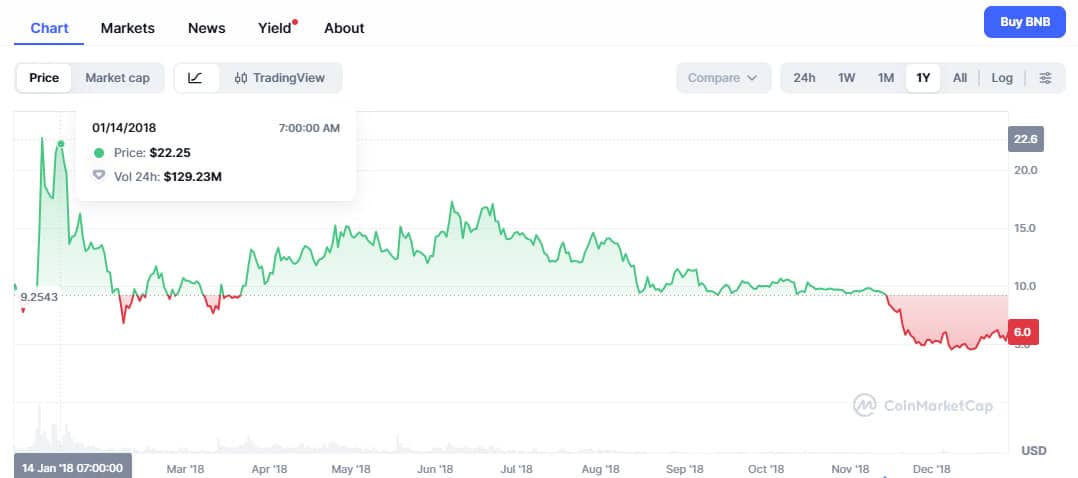The height and width of the screenshot is (478, 1078).
Task: Switch to the News tab
Action: [206, 28]
